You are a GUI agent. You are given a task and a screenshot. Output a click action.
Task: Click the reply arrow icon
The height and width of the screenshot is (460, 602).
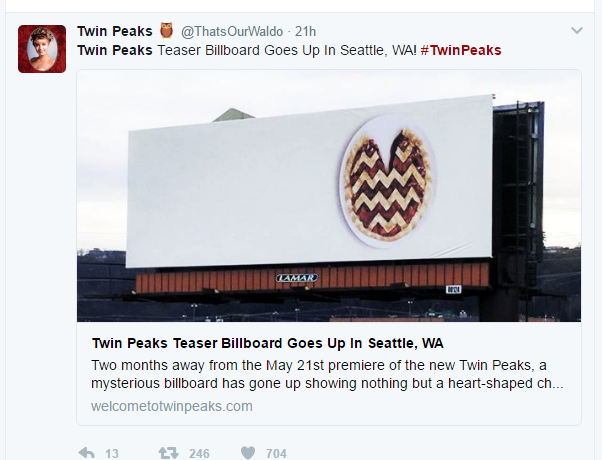click(87, 453)
